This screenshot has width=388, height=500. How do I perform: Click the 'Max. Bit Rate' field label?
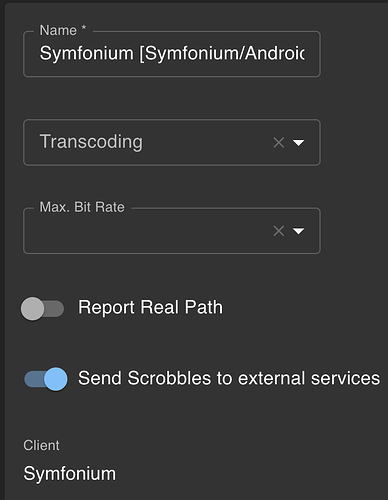[x=82, y=207]
